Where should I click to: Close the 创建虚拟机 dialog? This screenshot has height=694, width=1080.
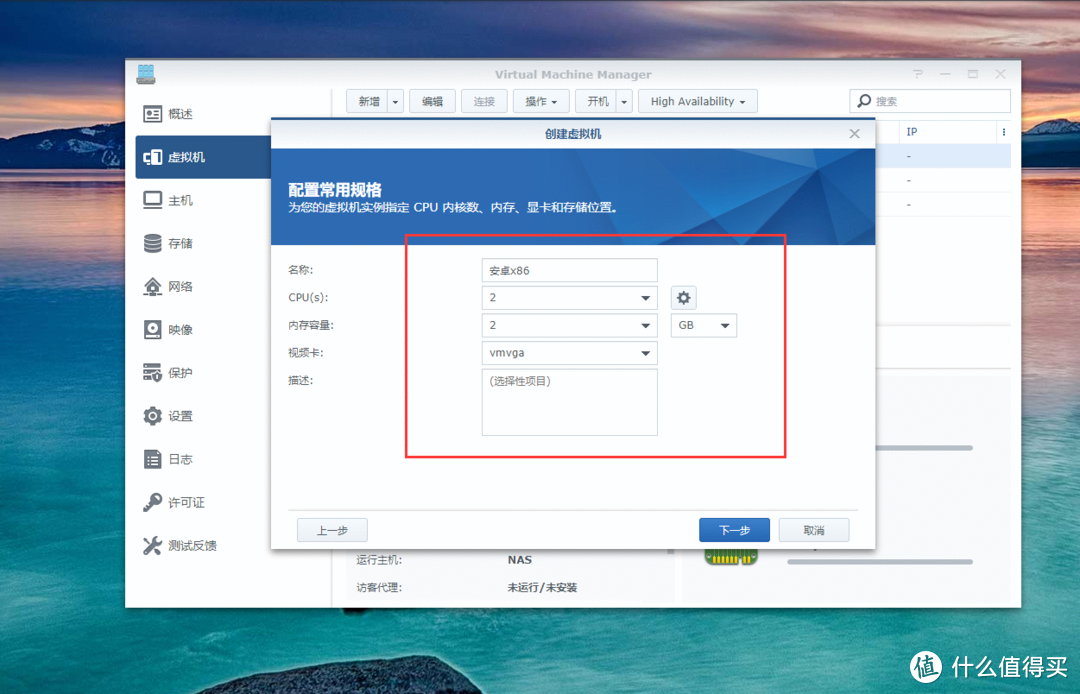coord(854,134)
